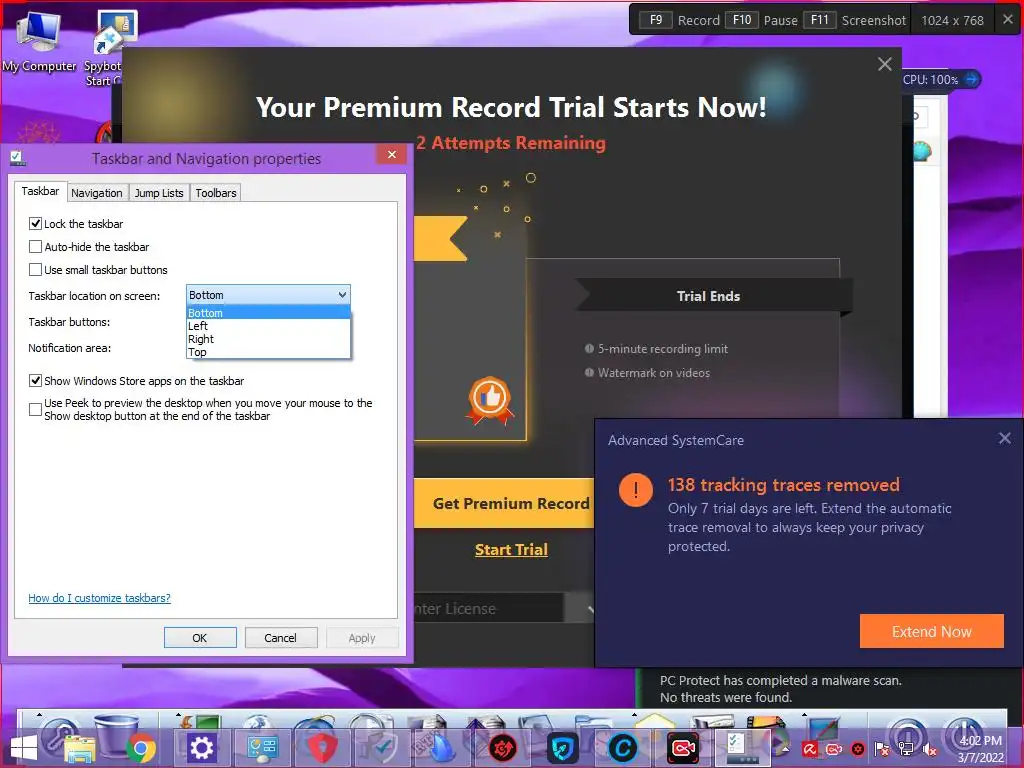Click Extend Now in Advanced SystemCare

pyautogui.click(x=931, y=631)
